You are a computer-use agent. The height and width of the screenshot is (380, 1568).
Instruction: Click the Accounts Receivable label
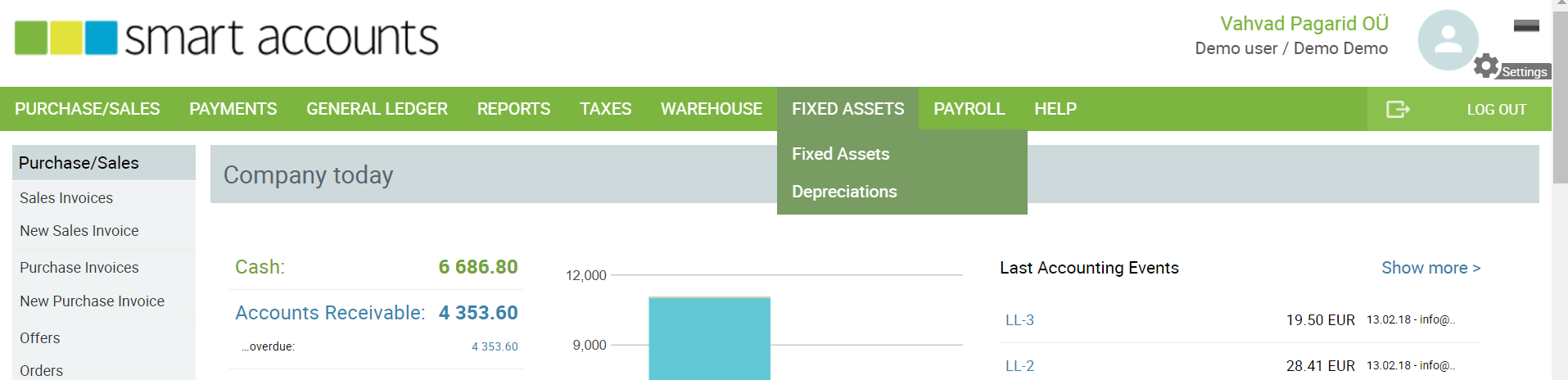click(330, 313)
